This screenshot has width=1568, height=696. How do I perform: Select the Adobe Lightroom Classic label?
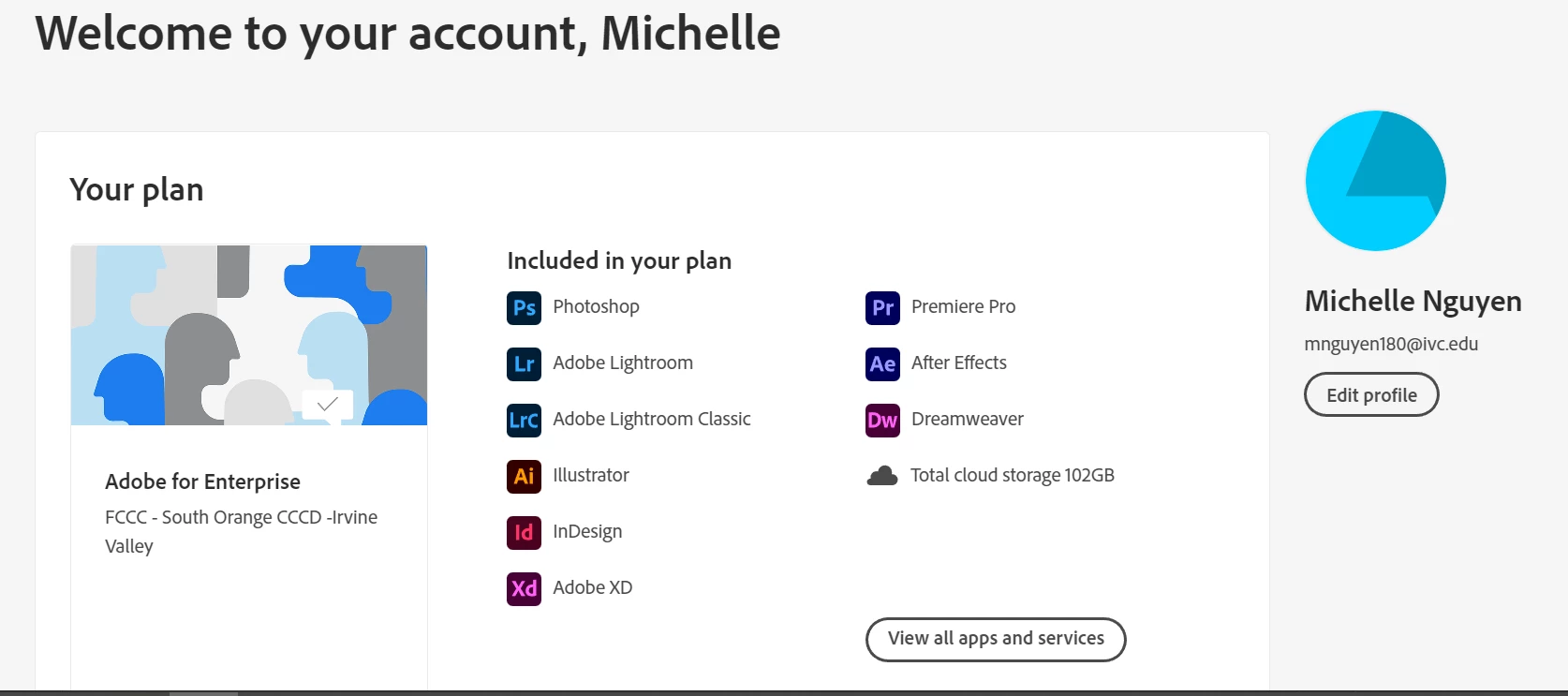652,419
